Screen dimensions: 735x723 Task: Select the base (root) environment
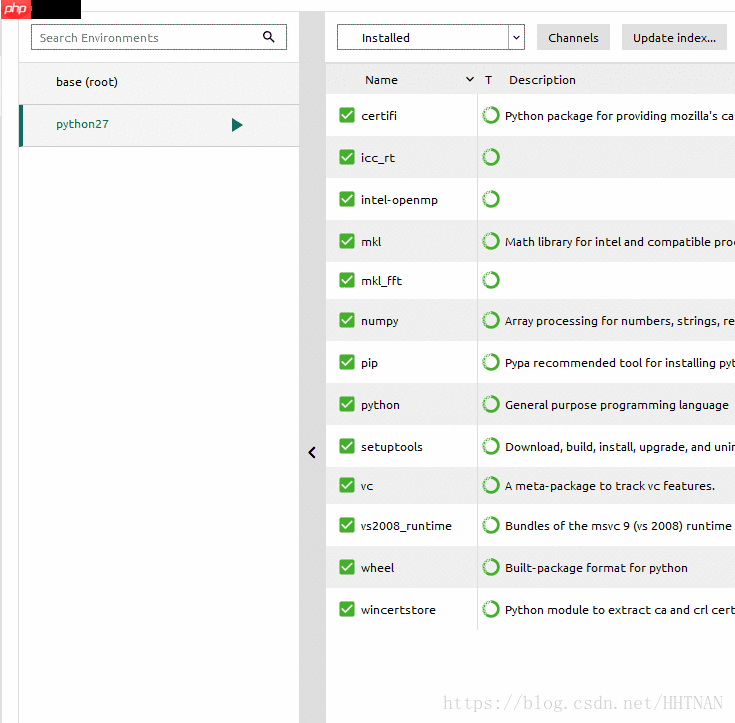click(87, 82)
